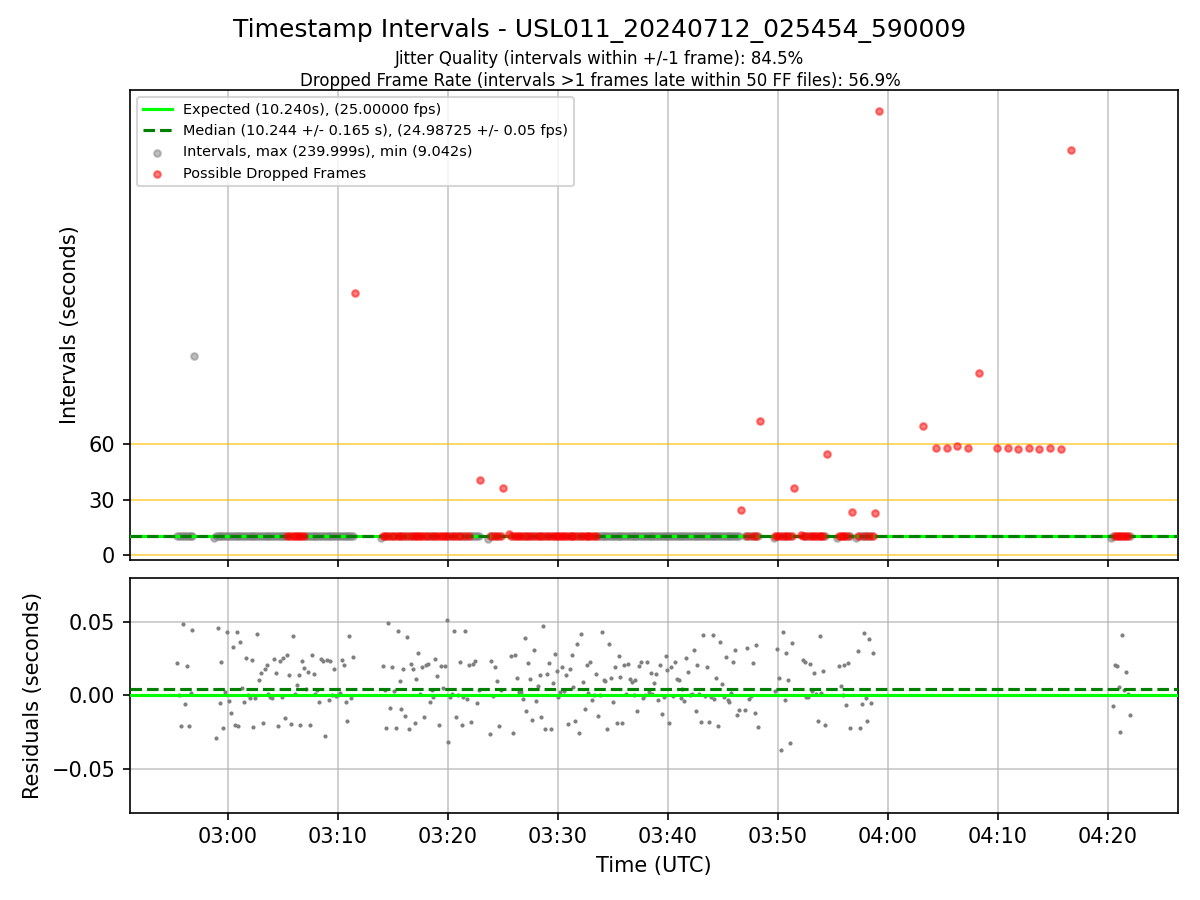
Task: Click the solid green line sample in legend
Action: click(x=159, y=109)
